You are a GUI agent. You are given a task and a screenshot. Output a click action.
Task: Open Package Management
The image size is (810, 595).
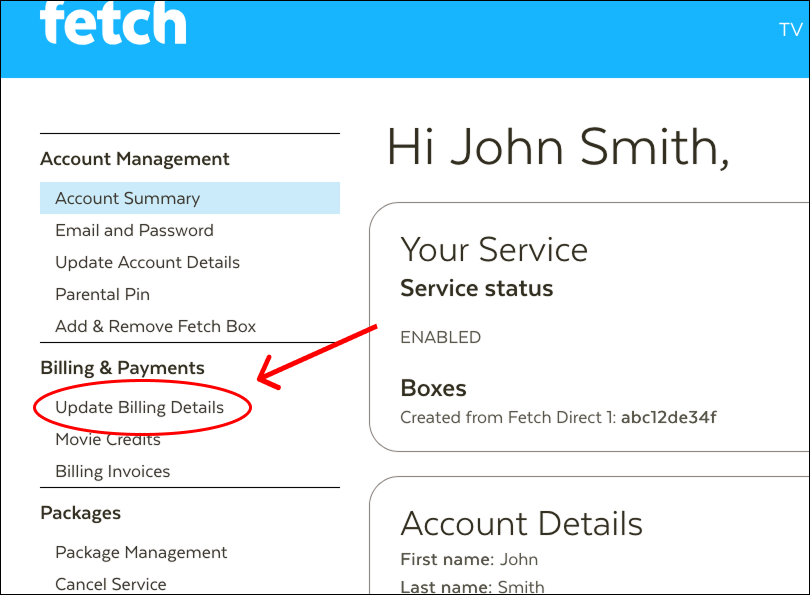[141, 552]
